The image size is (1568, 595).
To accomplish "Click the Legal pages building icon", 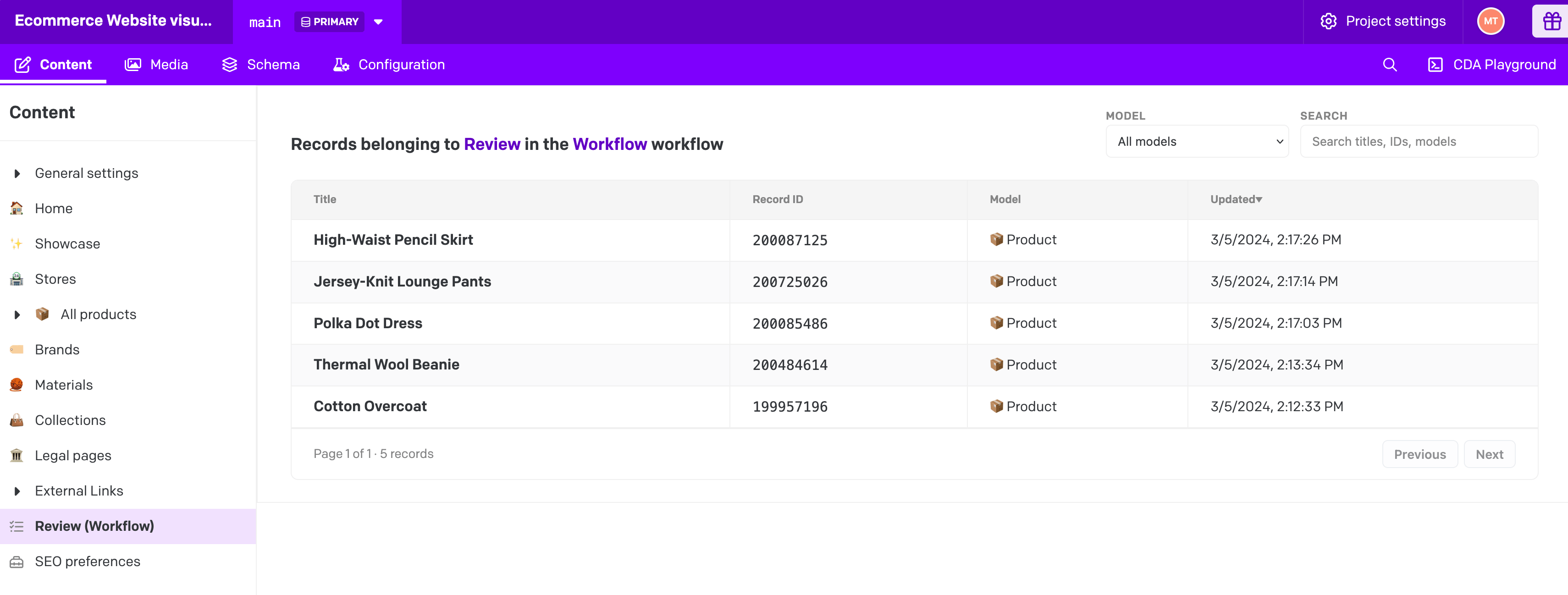I will 17,456.
